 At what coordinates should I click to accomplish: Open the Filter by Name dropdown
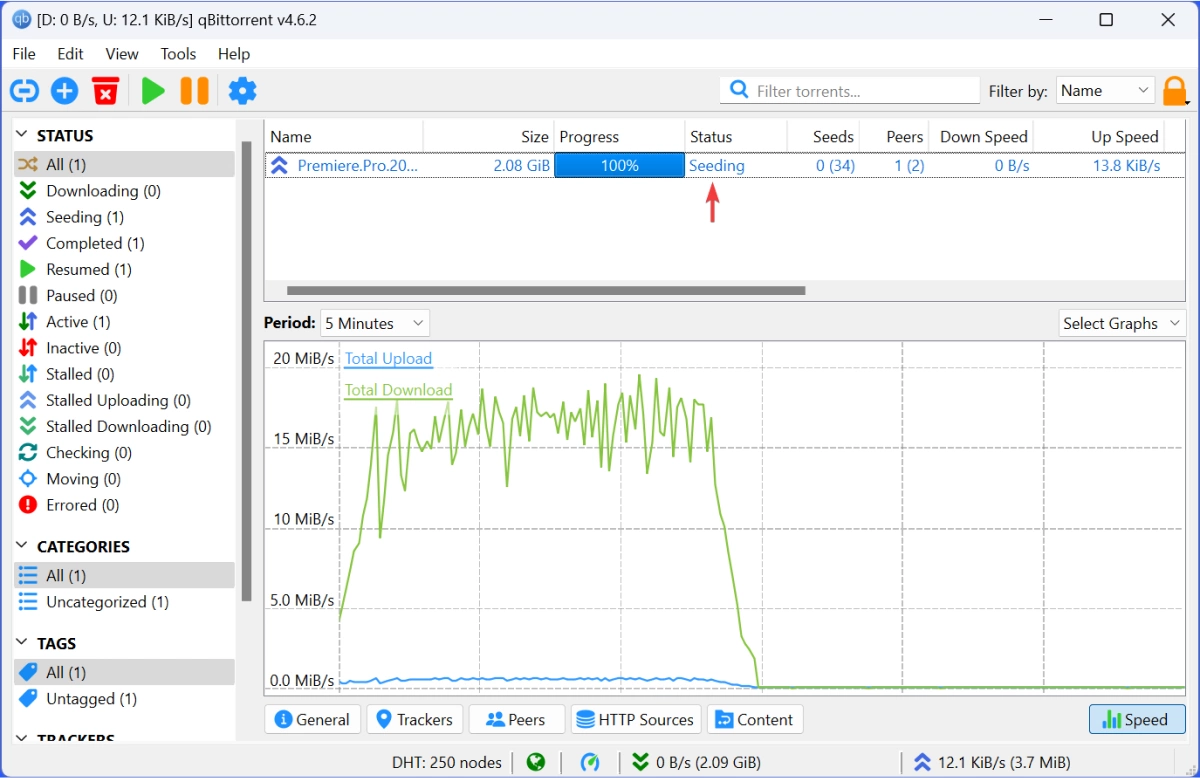[x=1105, y=90]
